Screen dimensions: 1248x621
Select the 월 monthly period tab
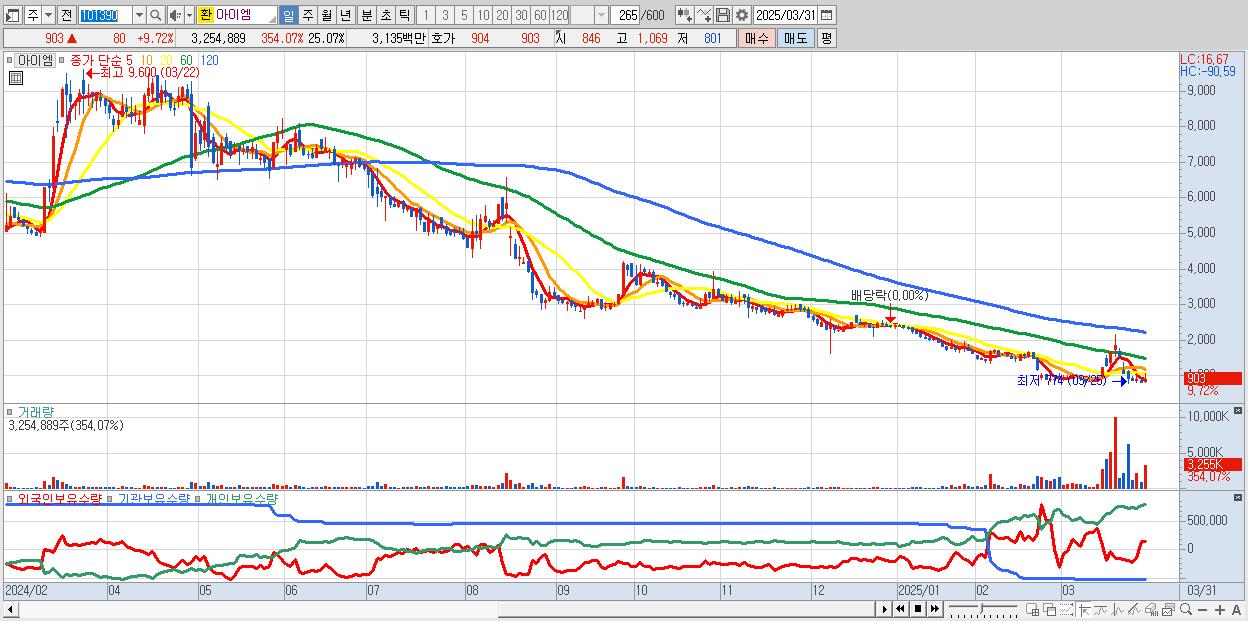(x=326, y=15)
